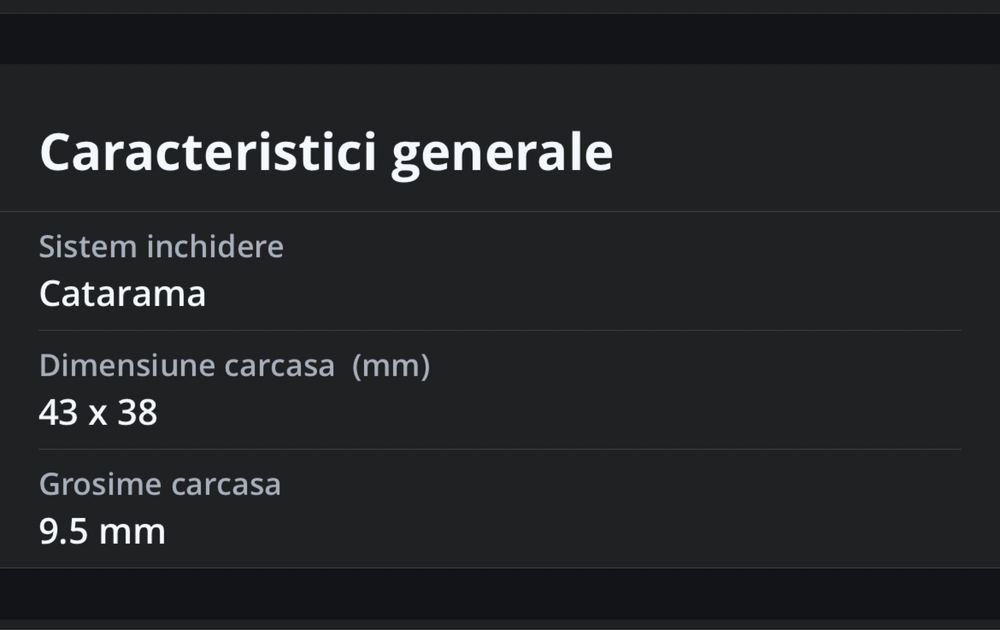The height and width of the screenshot is (630, 1000).
Task: Click the Catarama value text
Action: (122, 294)
